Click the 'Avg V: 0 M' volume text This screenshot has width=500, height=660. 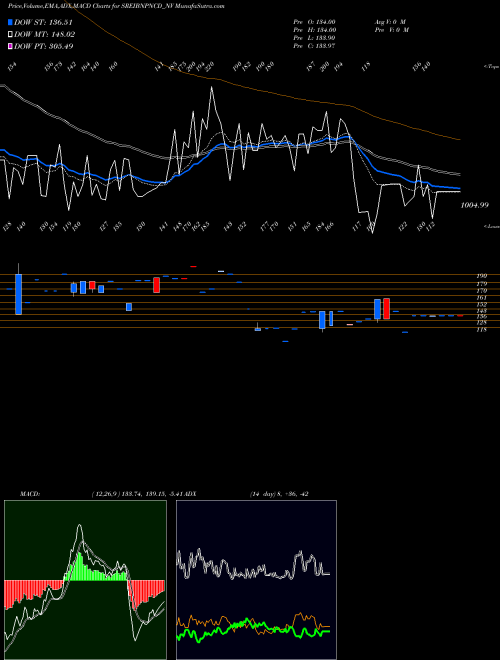click(389, 21)
